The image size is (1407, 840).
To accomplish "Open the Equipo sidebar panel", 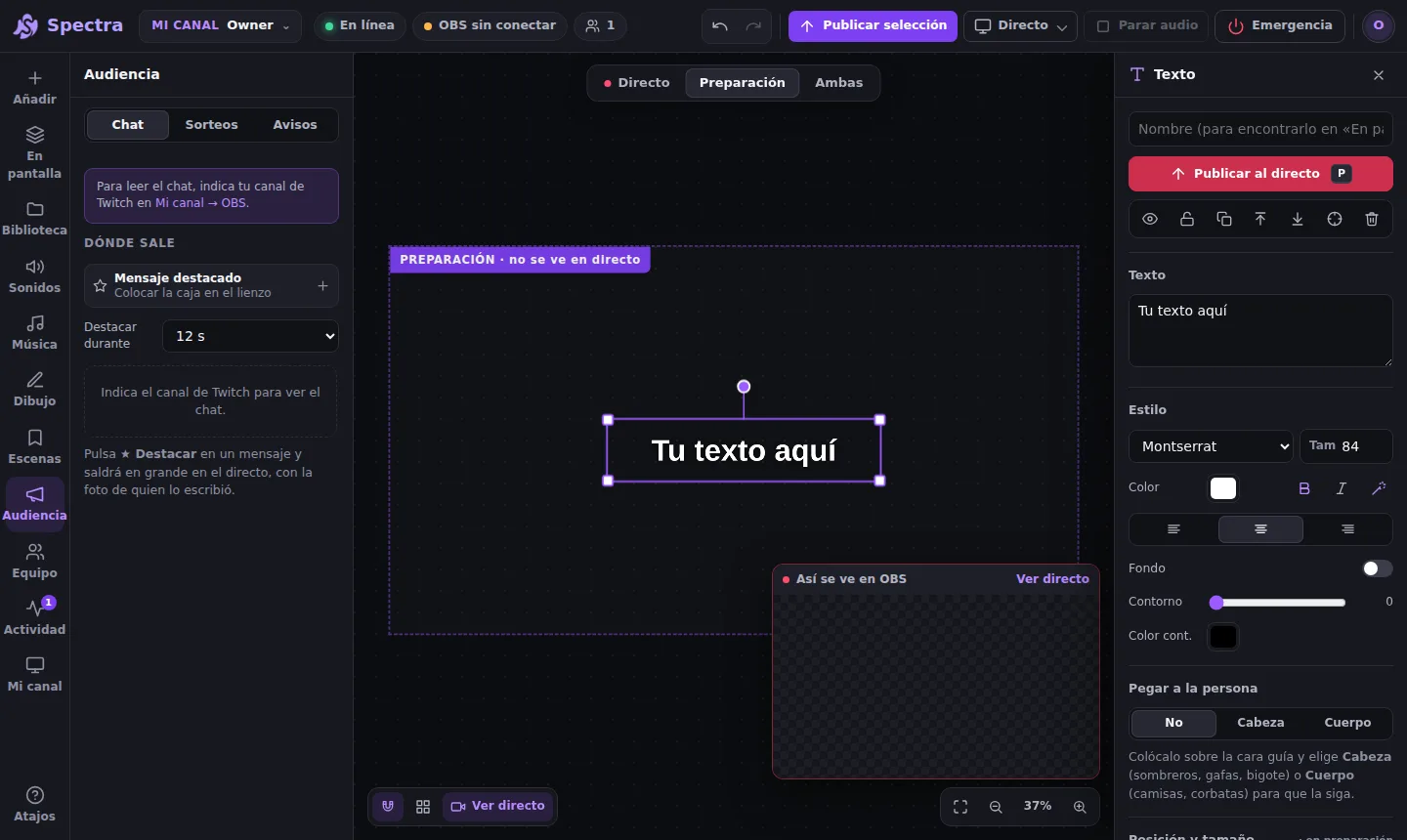I will click(x=34, y=562).
